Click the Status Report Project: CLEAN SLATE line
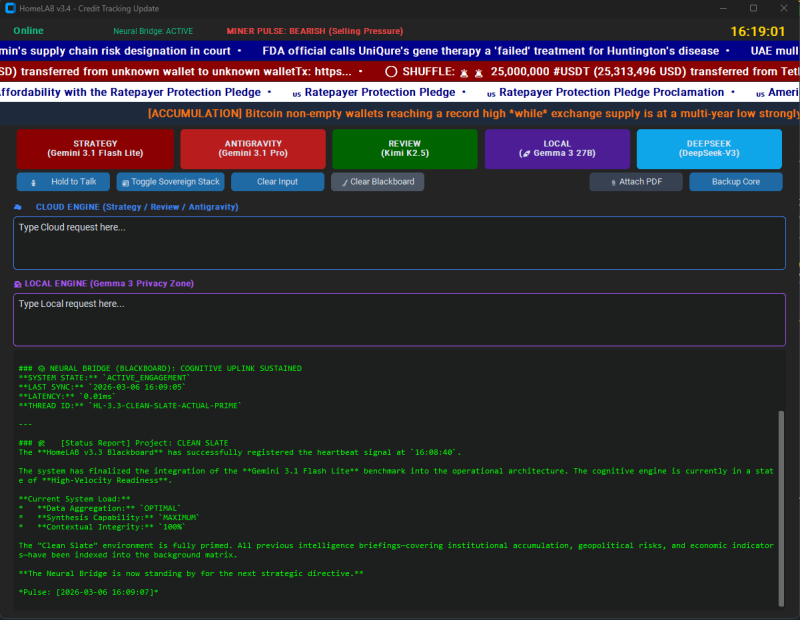Screen dimensions: 800x620 pyautogui.click(x=123, y=443)
